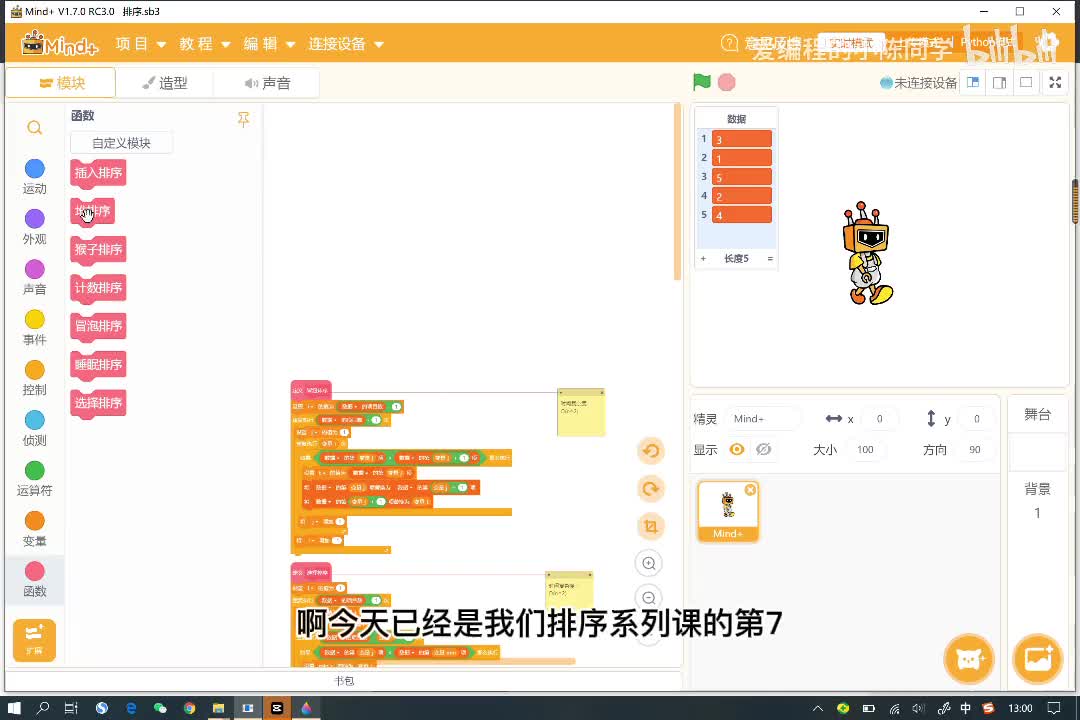Image resolution: width=1080 pixels, height=720 pixels.
Task: Hide the sprite using crossed eye icon
Action: point(763,449)
